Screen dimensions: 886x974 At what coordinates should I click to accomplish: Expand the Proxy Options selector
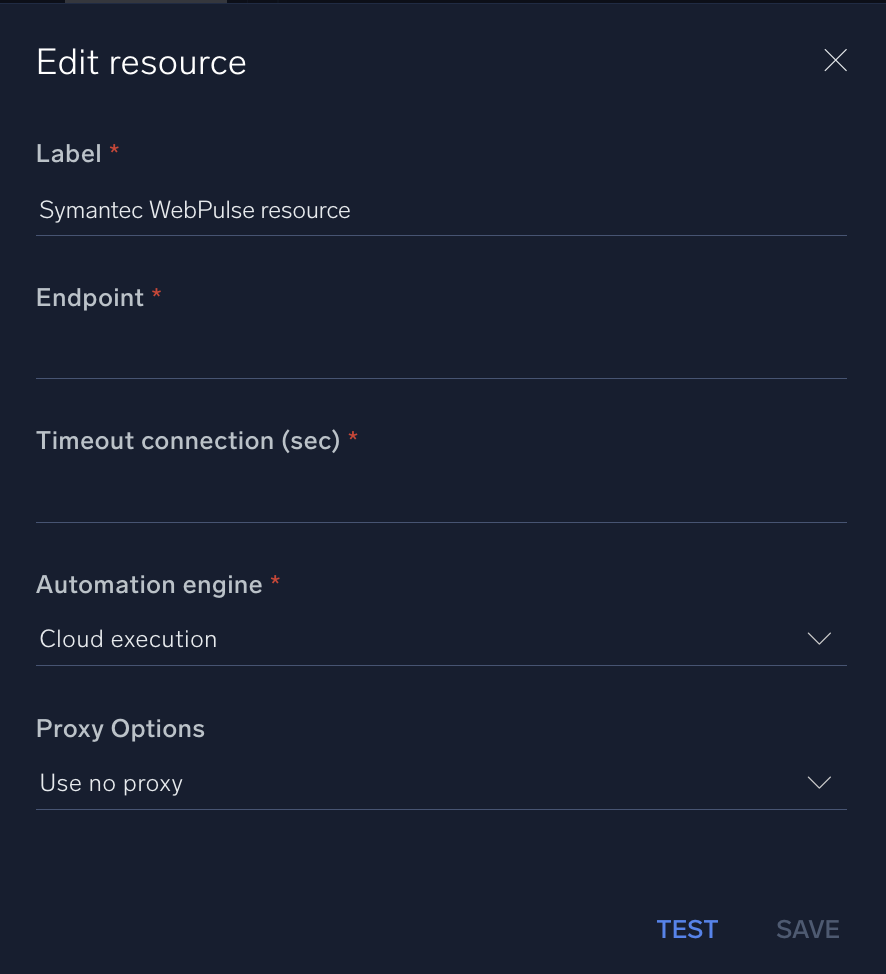[x=442, y=782]
